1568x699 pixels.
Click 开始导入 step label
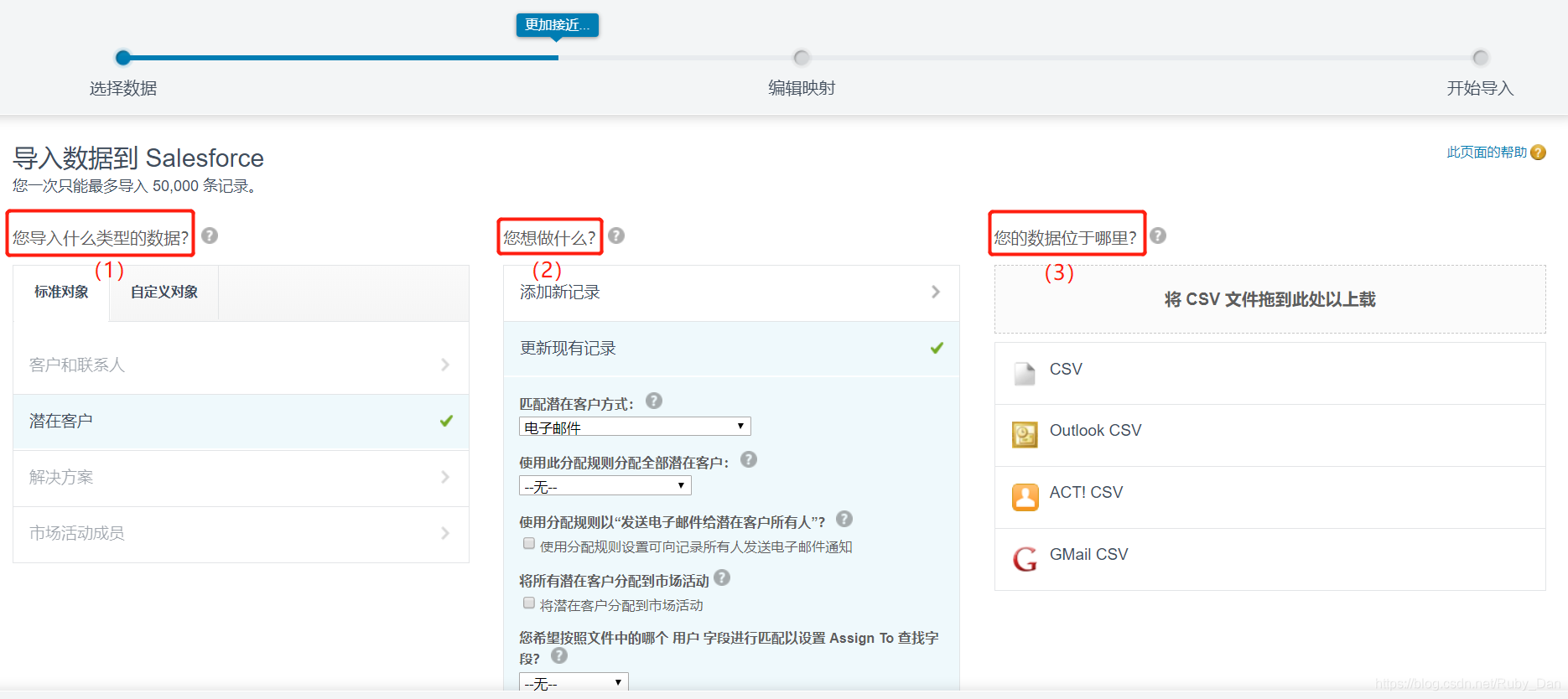pos(1480,88)
